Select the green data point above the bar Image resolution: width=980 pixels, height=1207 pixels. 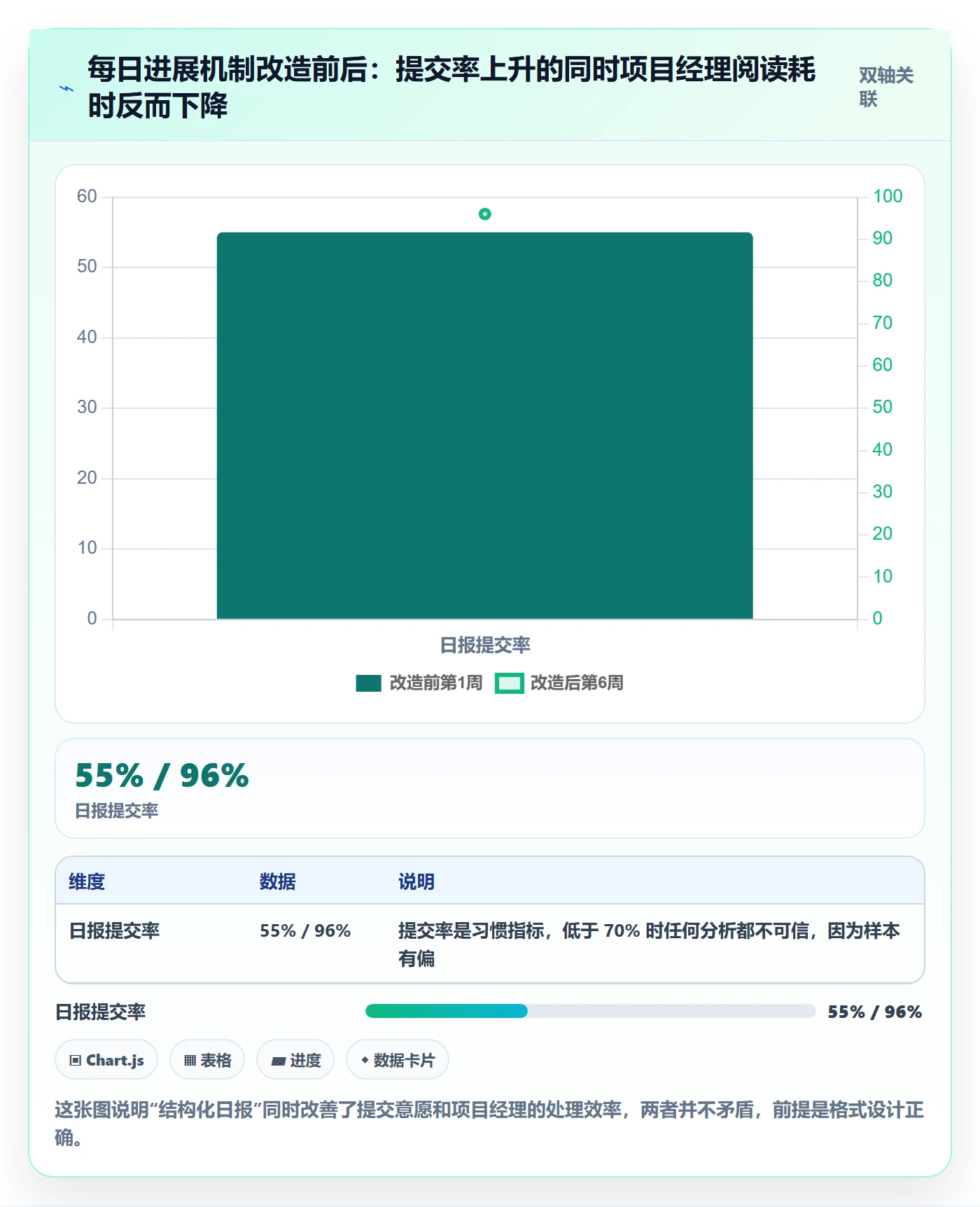tap(485, 214)
